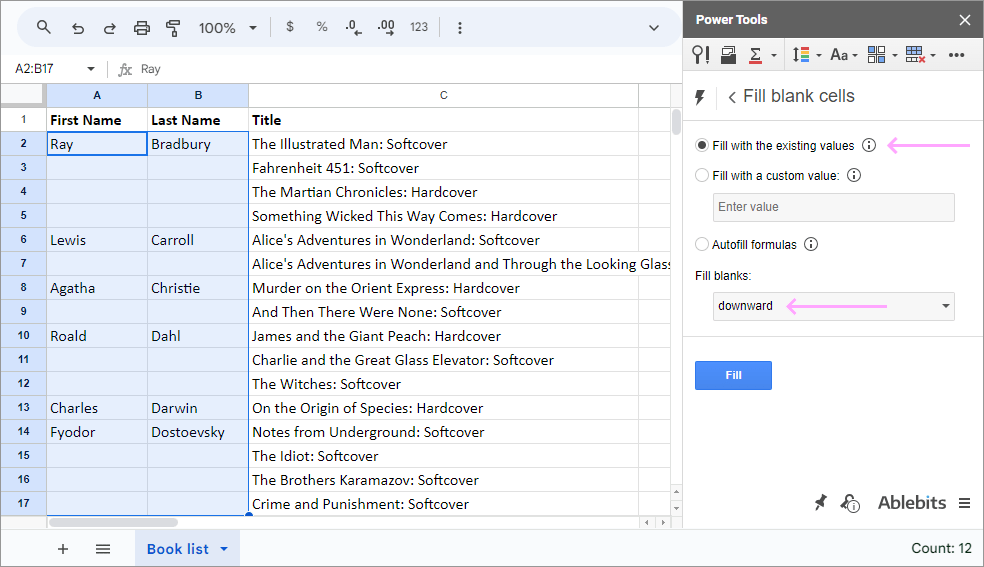The width and height of the screenshot is (984, 567).
Task: Open the Power Tools more options ellipsis
Action: [956, 55]
